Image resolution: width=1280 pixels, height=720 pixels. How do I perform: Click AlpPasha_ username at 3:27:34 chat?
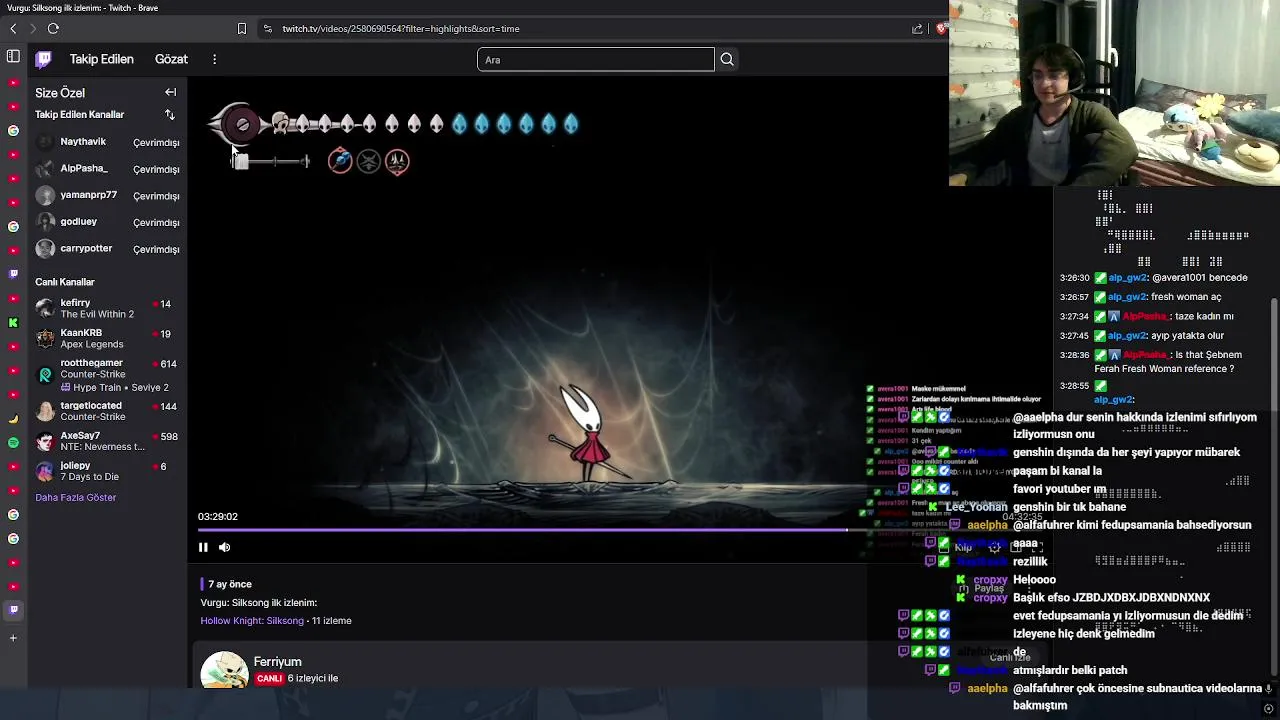[1146, 316]
